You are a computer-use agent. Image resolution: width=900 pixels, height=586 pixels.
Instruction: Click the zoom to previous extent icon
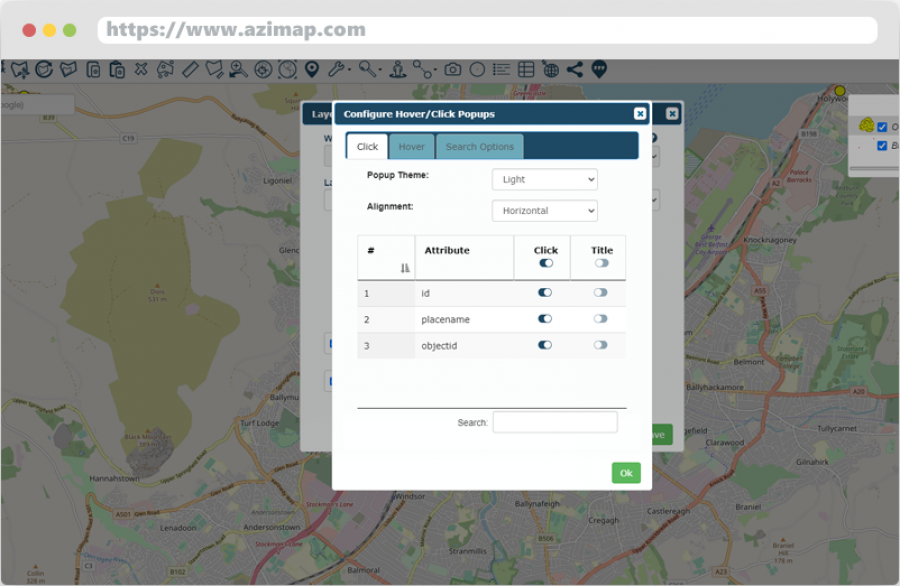tap(238, 70)
